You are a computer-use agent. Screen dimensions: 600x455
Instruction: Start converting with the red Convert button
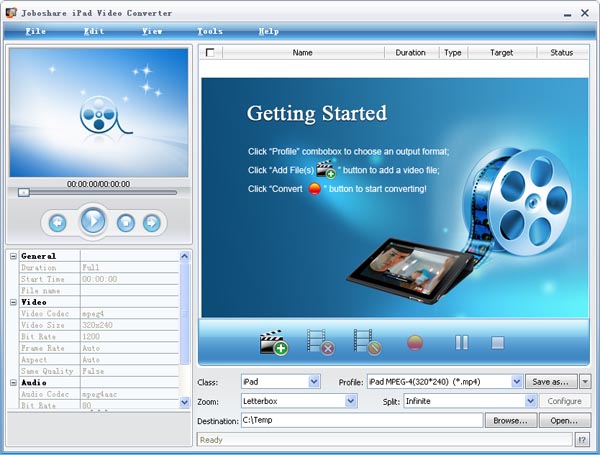coord(415,342)
